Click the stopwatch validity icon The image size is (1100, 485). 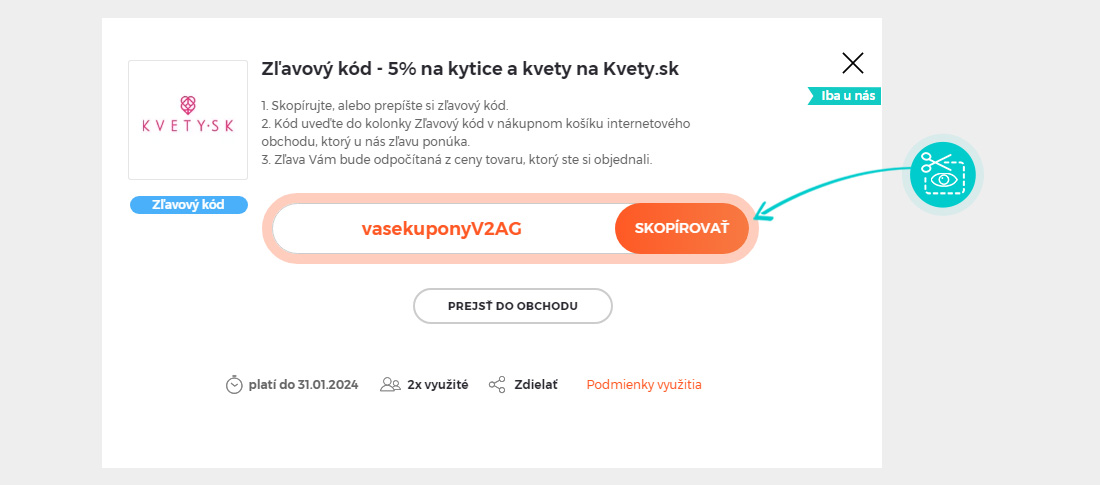click(x=234, y=385)
